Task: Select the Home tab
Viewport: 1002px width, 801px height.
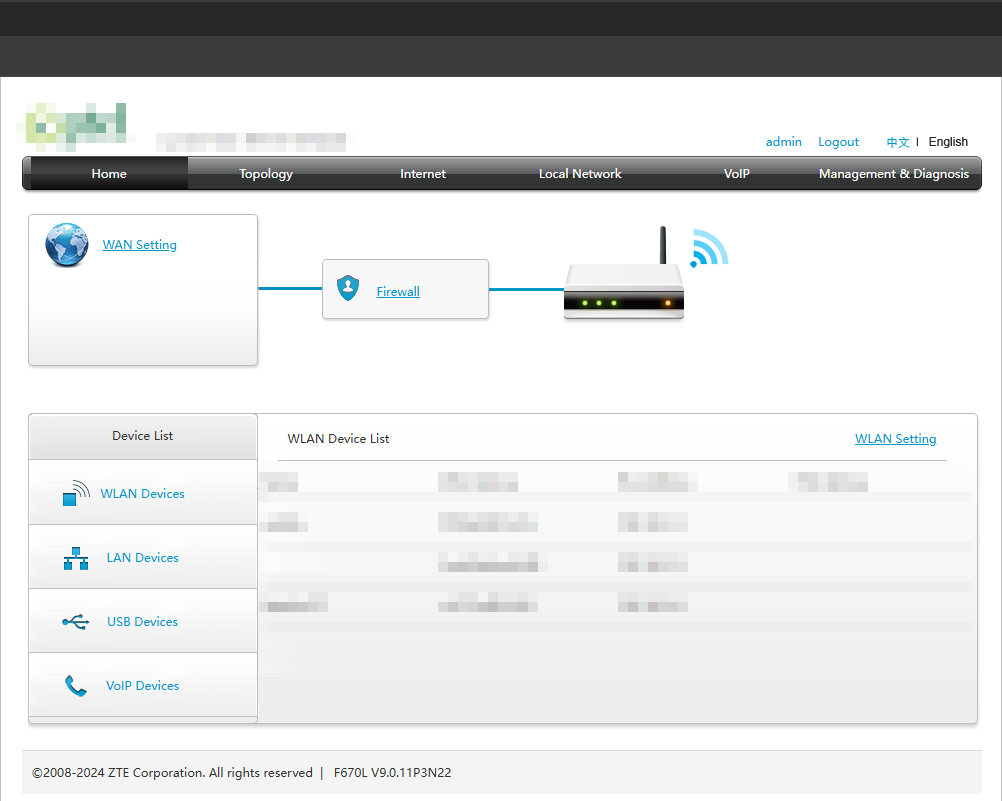Action: 108,173
